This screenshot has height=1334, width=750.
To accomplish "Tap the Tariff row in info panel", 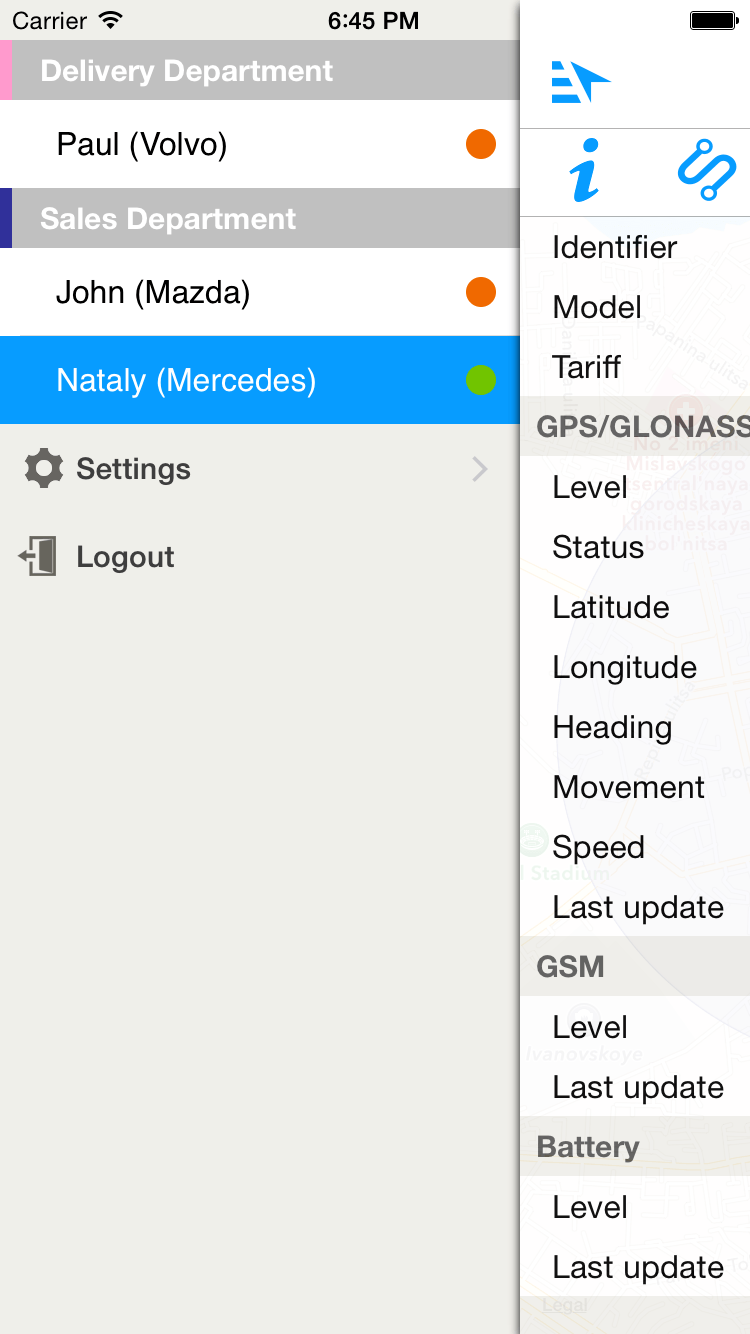I will tap(635, 367).
